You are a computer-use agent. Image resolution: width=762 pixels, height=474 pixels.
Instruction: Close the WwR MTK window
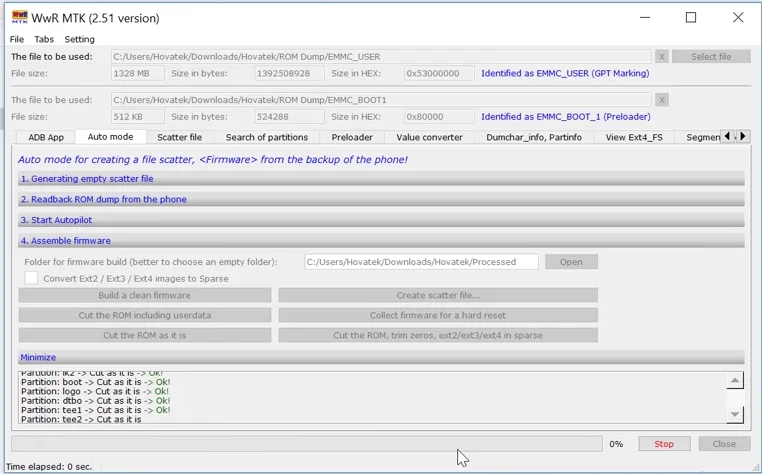click(x=738, y=18)
